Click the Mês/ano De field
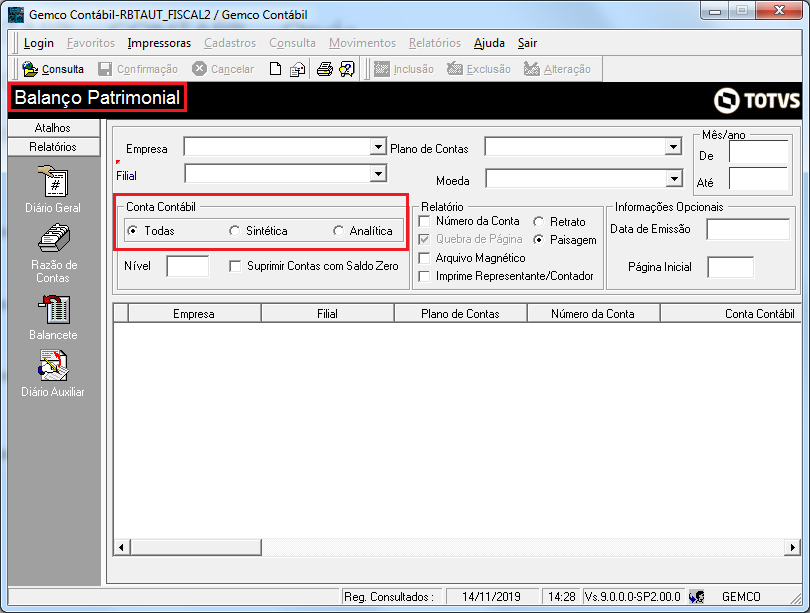 click(x=758, y=153)
